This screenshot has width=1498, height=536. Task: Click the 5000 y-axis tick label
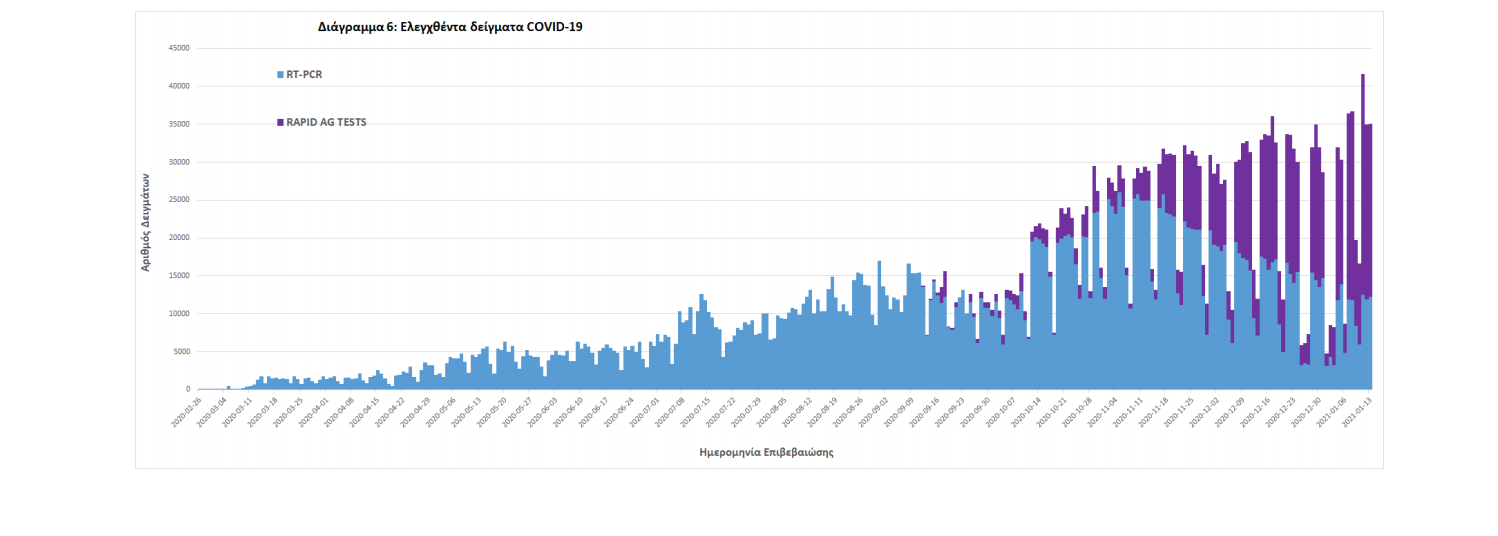pyautogui.click(x=181, y=352)
